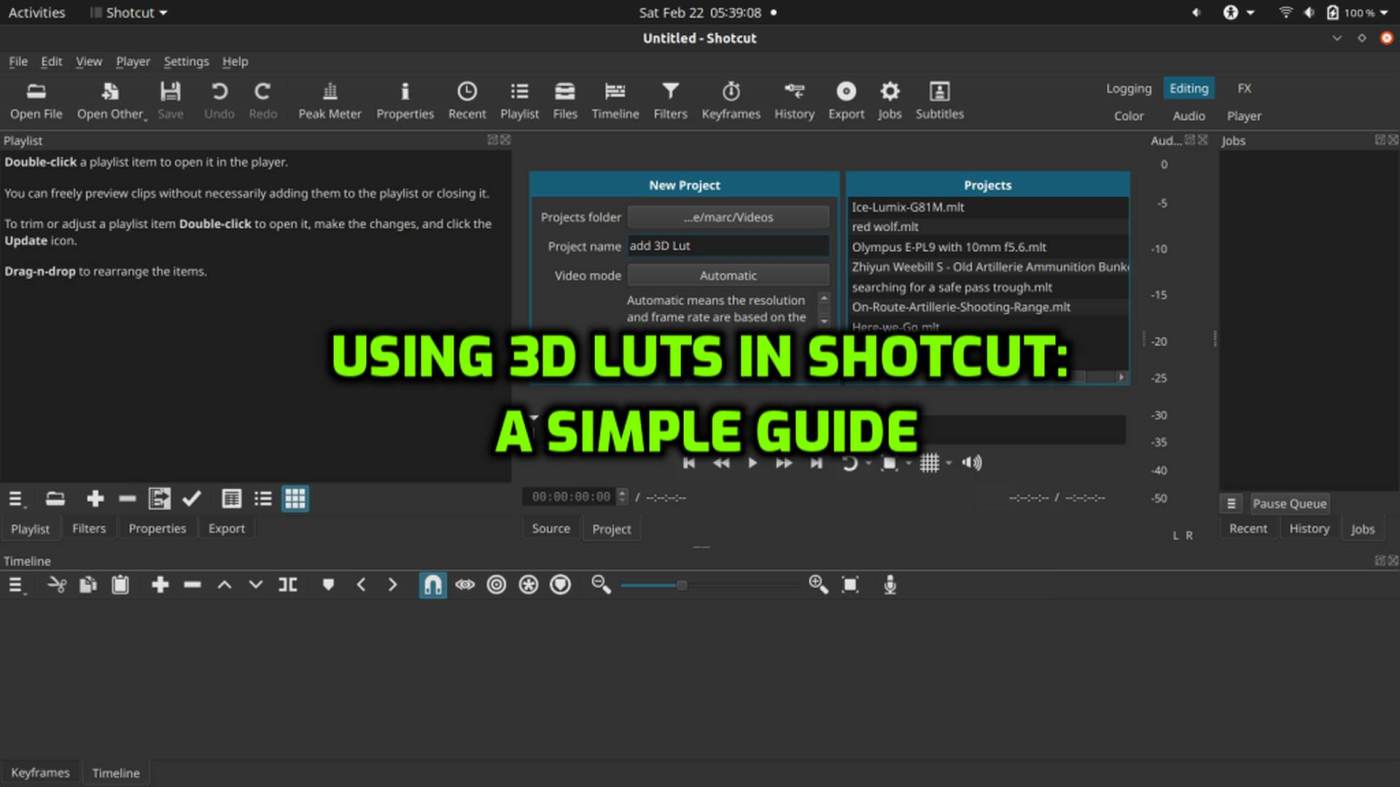Viewport: 1400px width, 787px height.
Task: Switch to the Audio layout
Action: [1189, 116]
